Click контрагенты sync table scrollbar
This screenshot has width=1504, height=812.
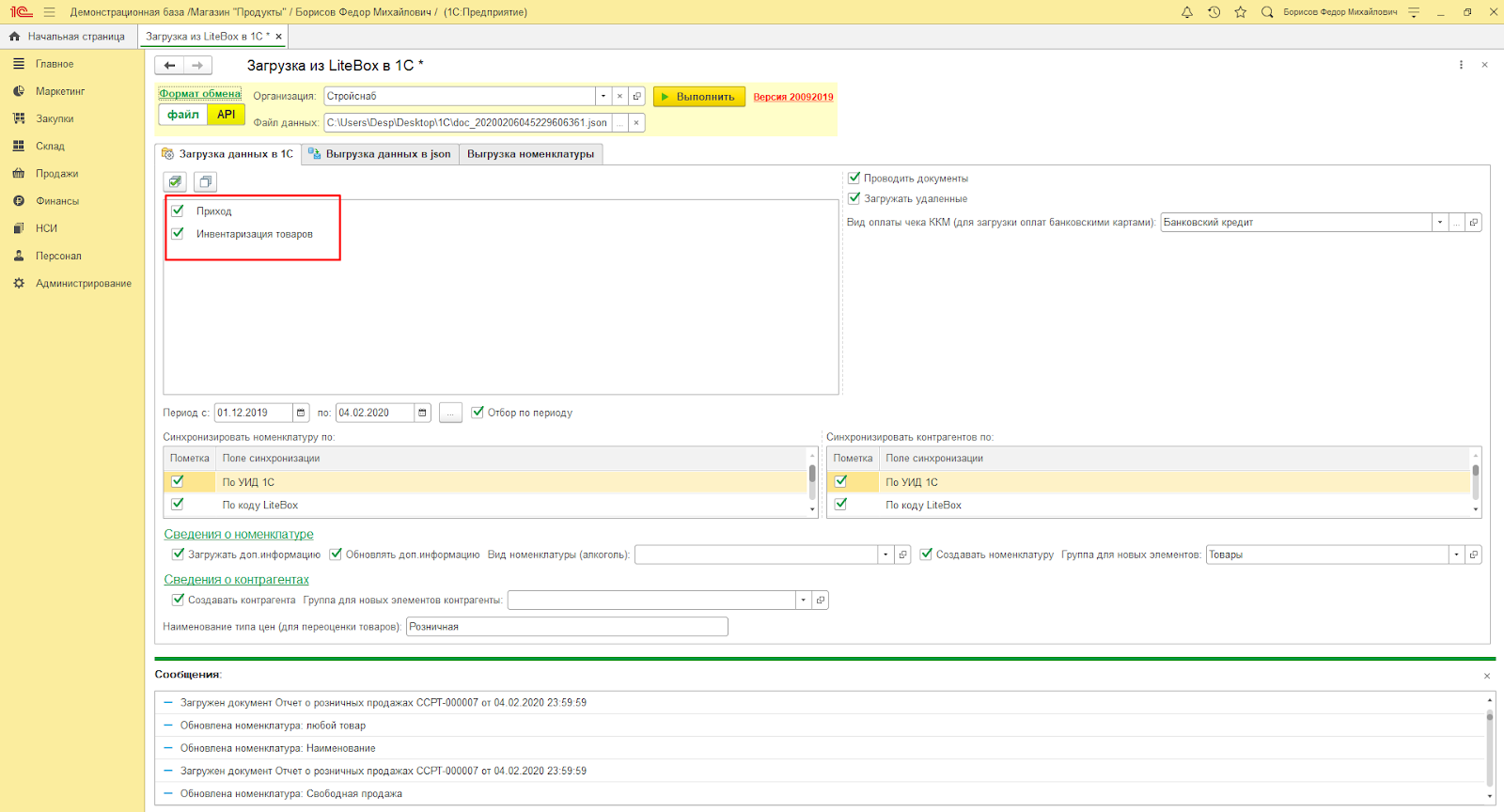click(1476, 481)
